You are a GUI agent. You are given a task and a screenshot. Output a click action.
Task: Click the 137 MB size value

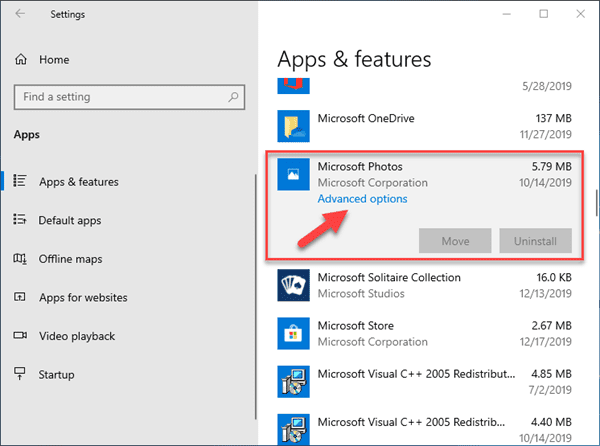click(x=553, y=119)
